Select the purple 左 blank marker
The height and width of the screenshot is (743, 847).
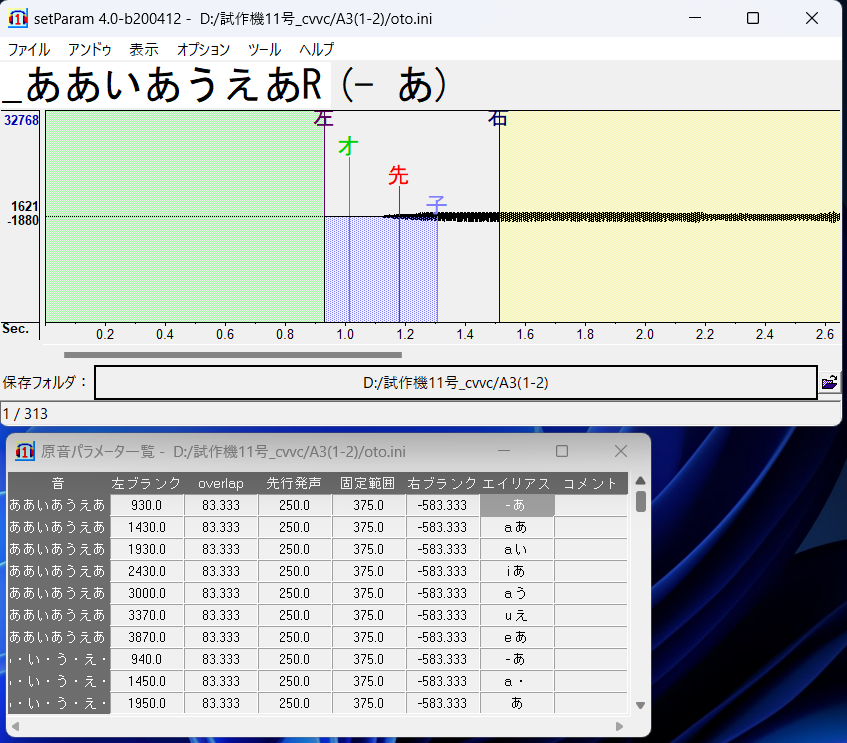click(x=324, y=117)
